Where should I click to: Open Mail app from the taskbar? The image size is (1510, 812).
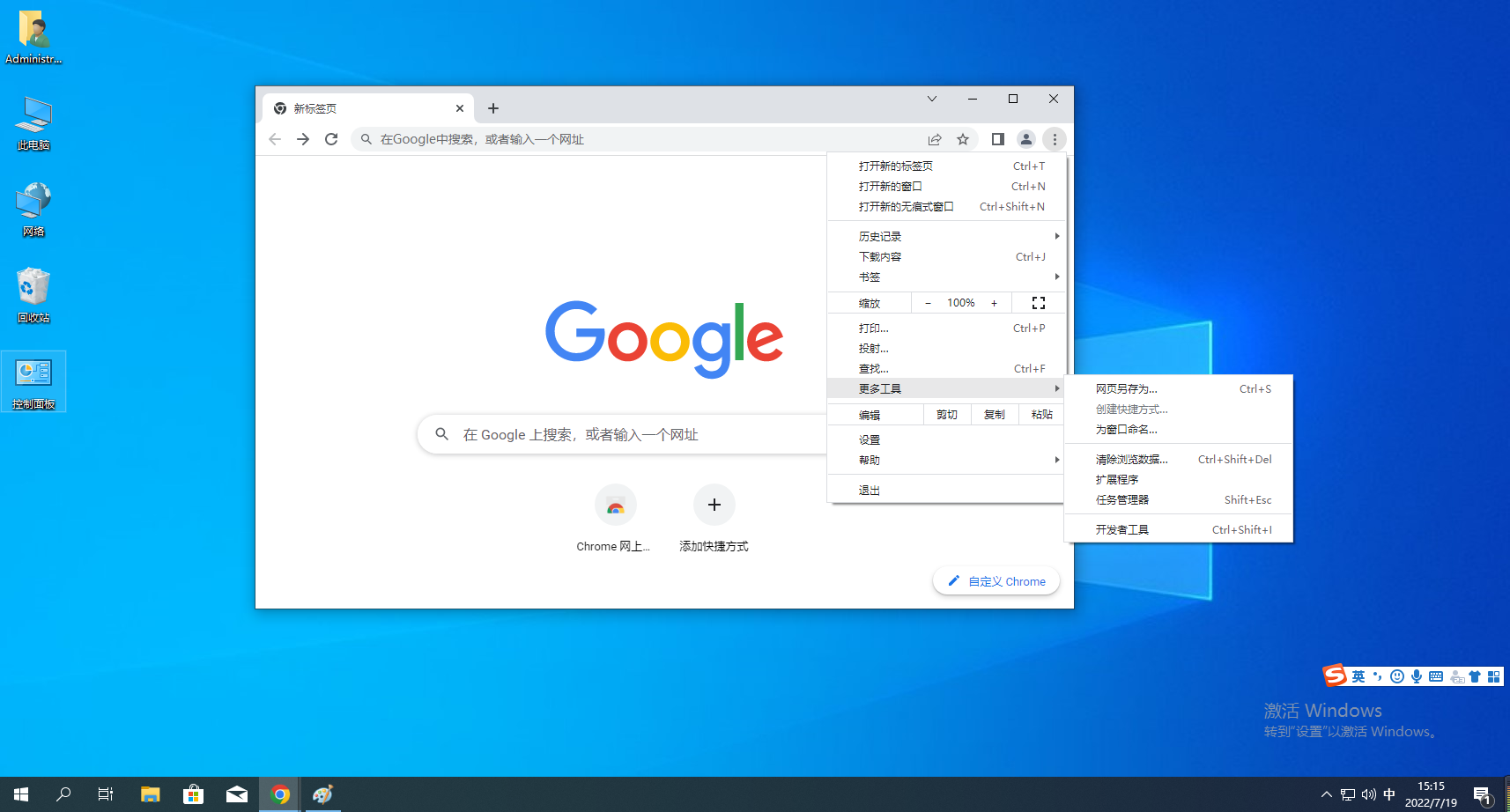(x=236, y=794)
